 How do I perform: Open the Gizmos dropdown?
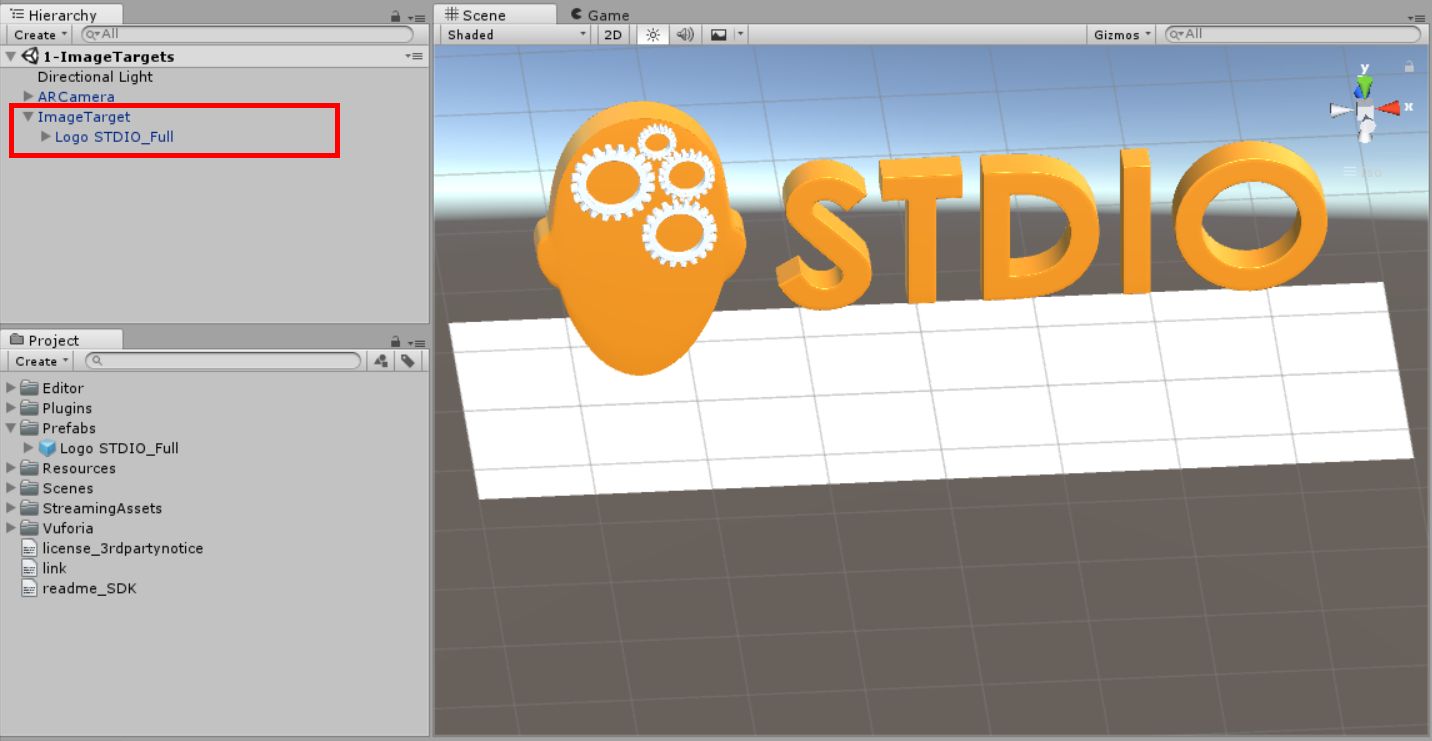[x=1122, y=34]
